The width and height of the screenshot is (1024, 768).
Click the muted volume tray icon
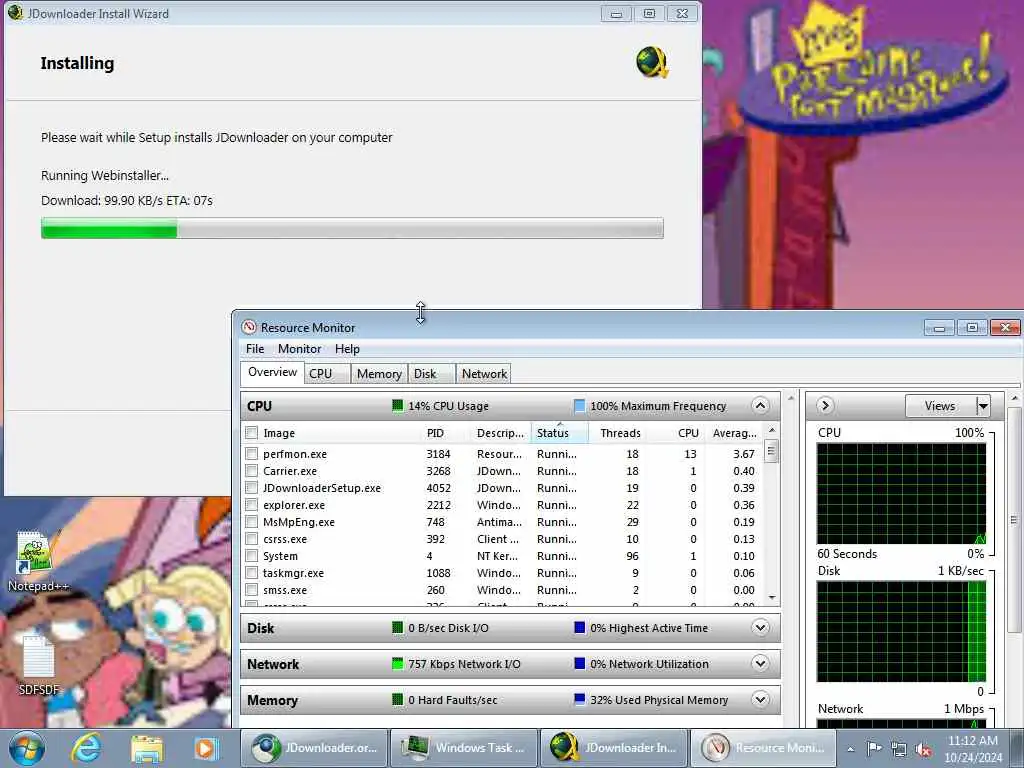coord(923,749)
